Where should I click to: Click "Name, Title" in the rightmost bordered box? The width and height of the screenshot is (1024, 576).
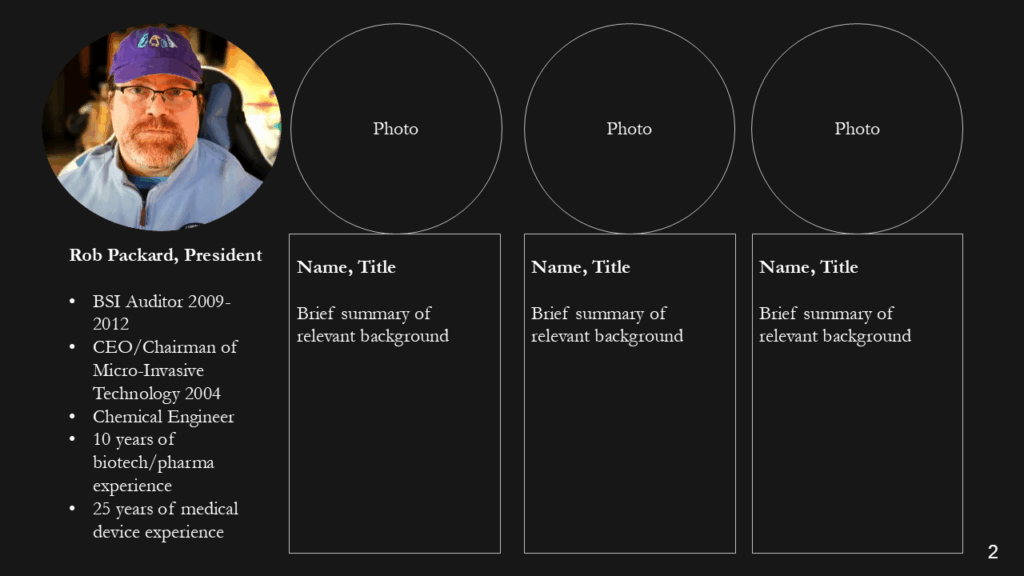pos(808,267)
